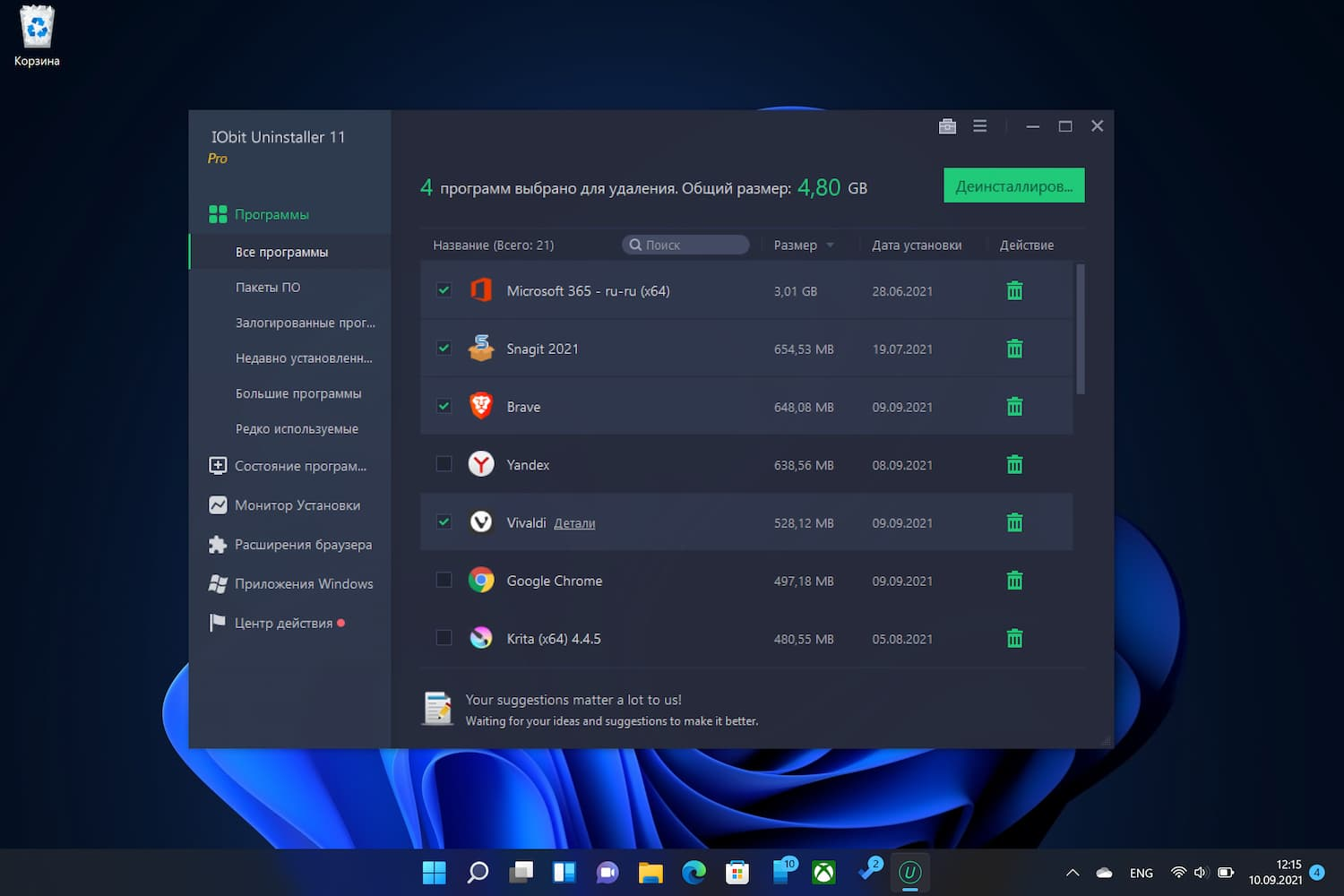Click the trash icon for Snagit 2021
Viewport: 1344px width, 896px height.
[1014, 349]
